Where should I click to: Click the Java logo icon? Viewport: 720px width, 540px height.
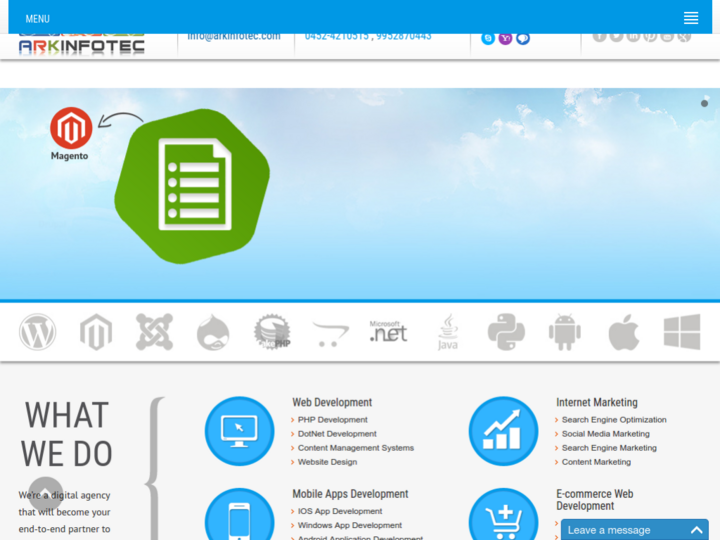[448, 332]
